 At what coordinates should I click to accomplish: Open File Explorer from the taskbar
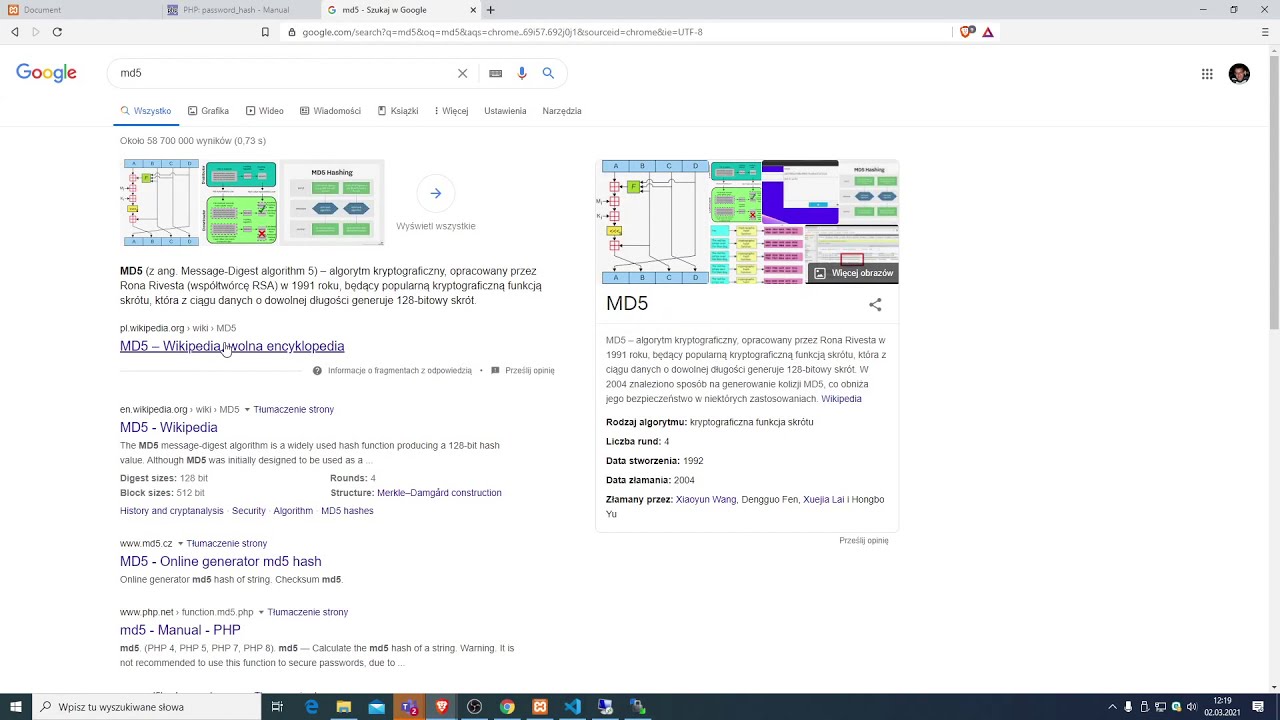(x=344, y=707)
